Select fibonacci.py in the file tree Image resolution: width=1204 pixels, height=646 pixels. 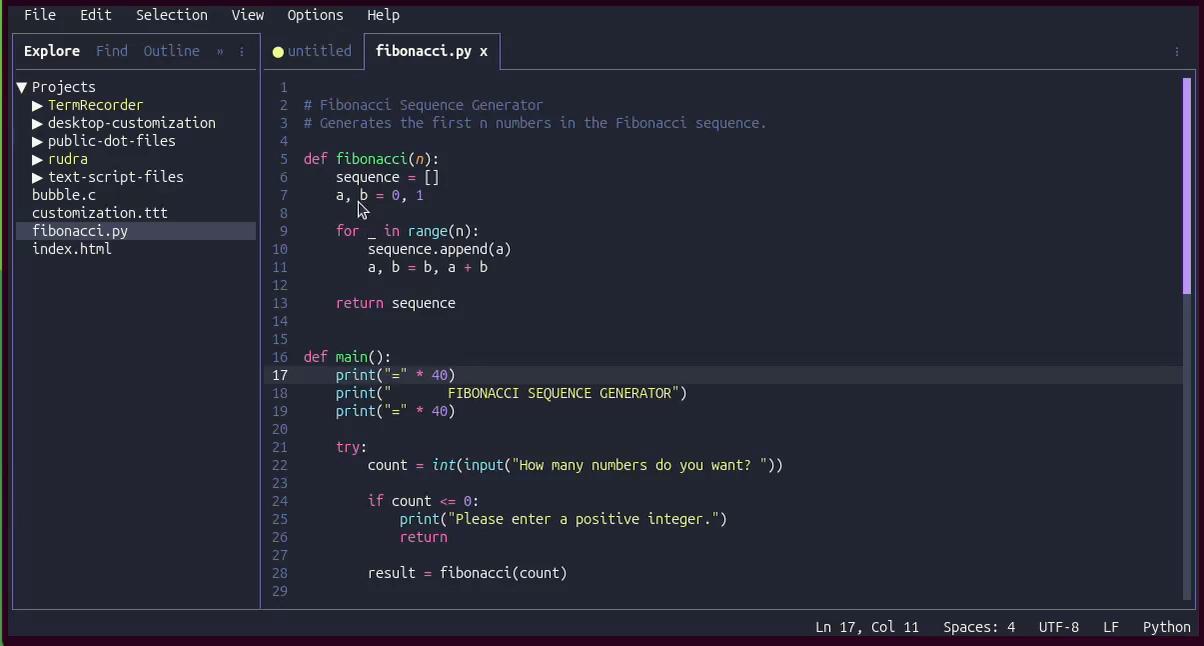136,231
